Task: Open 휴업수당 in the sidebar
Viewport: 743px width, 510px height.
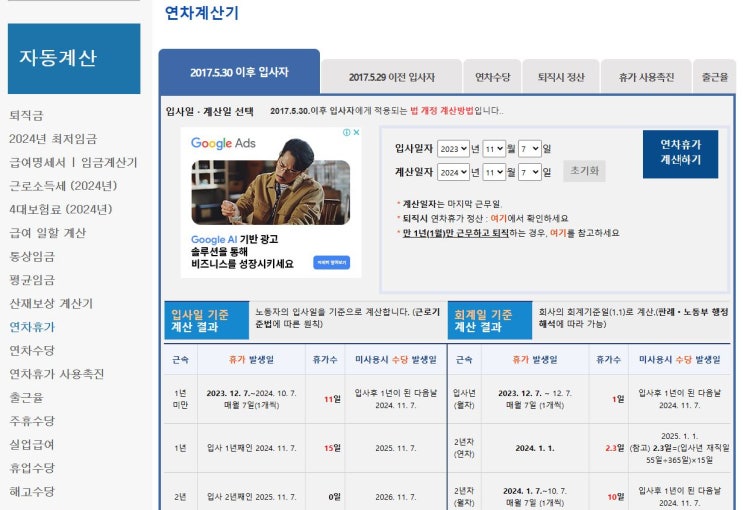Action: click(32, 468)
